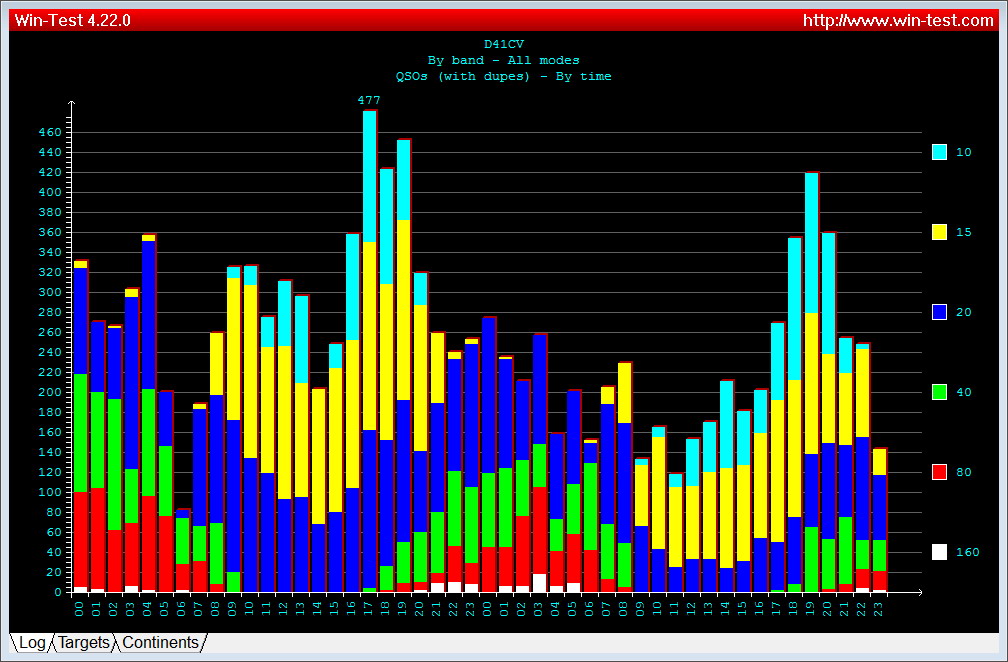Click the legend label for 160 band
This screenshot has height=662, width=1008.
pyautogui.click(x=967, y=552)
